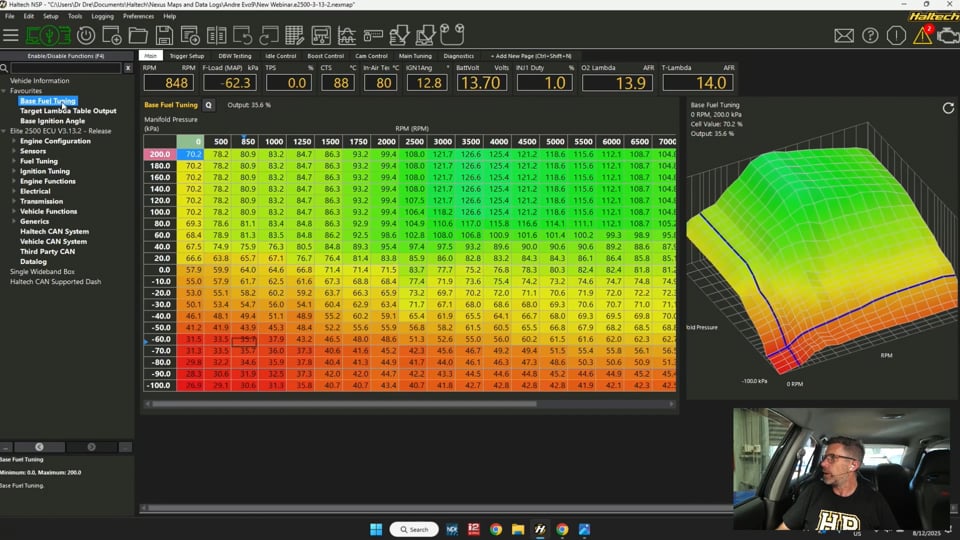
Task: Expand the Engine Configuration node
Action: [14, 141]
